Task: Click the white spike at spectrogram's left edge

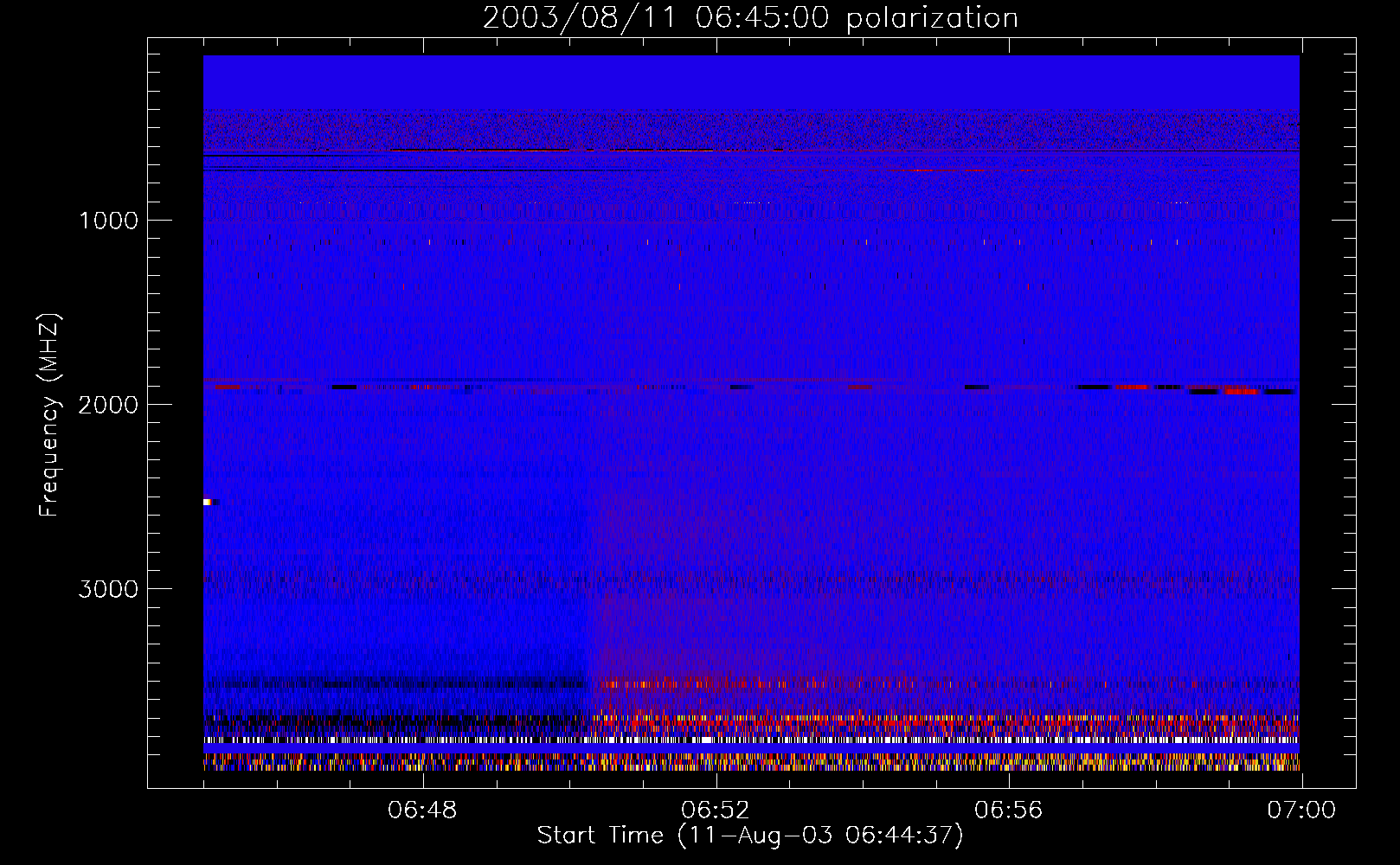Action: [x=209, y=502]
